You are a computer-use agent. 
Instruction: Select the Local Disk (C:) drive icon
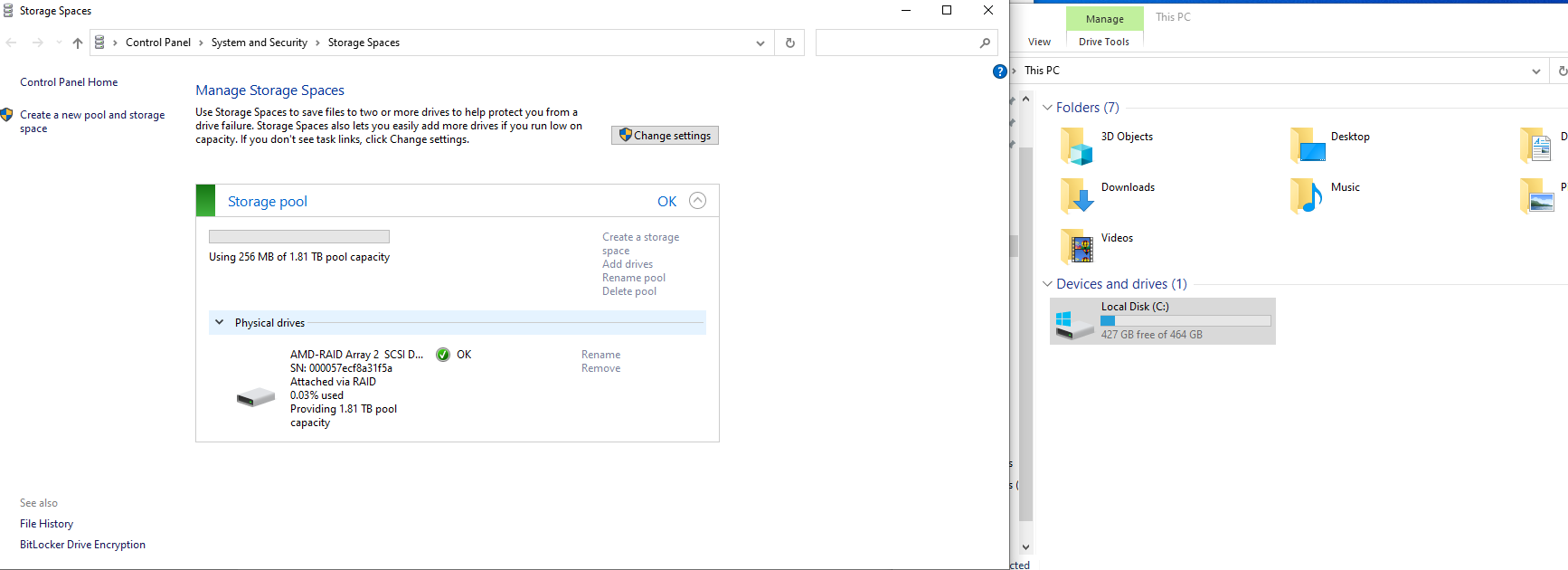pos(1075,324)
